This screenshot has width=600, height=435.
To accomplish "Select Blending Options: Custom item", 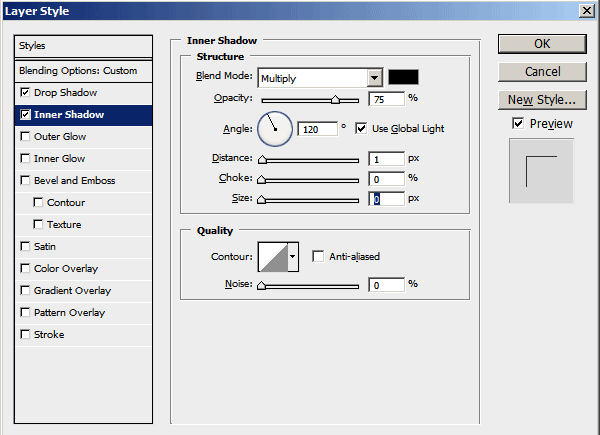I will pyautogui.click(x=77, y=71).
